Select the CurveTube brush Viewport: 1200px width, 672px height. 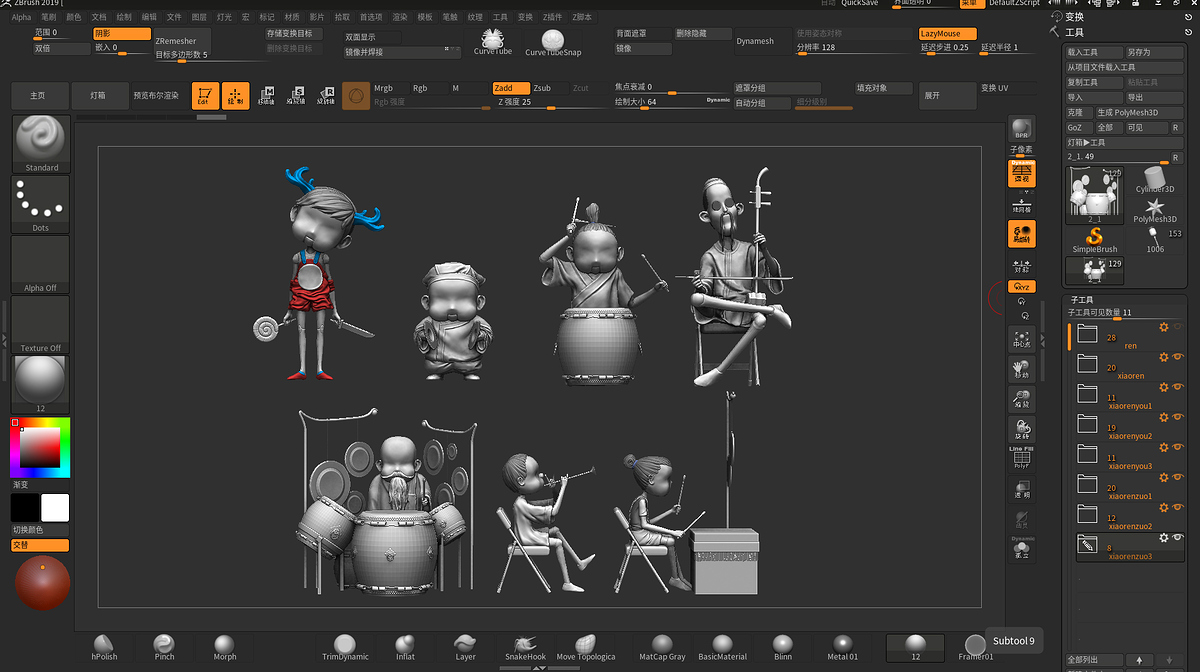tap(493, 42)
